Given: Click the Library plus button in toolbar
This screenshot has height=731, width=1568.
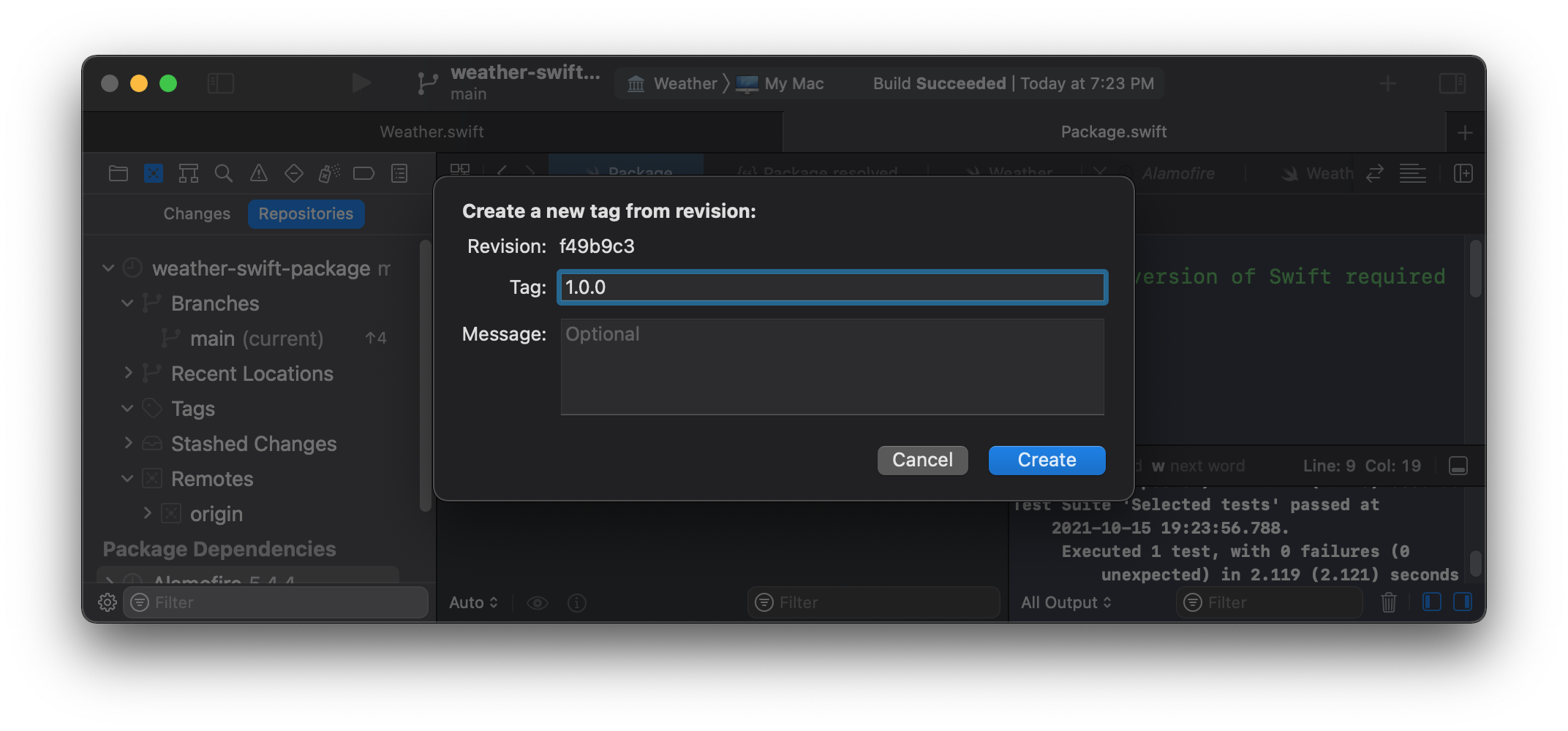Looking at the screenshot, I should (1387, 83).
